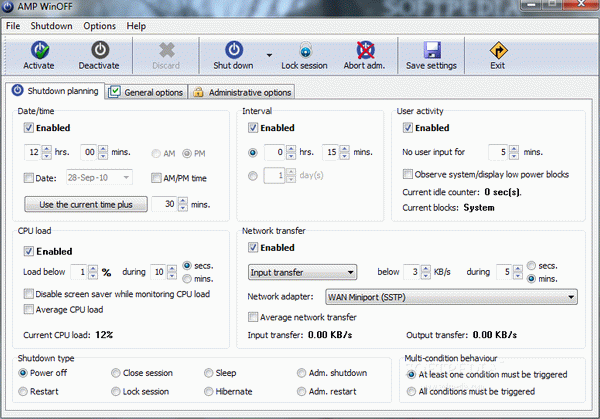Click the Exit toolbar icon
The width and height of the screenshot is (600, 419).
click(x=498, y=50)
